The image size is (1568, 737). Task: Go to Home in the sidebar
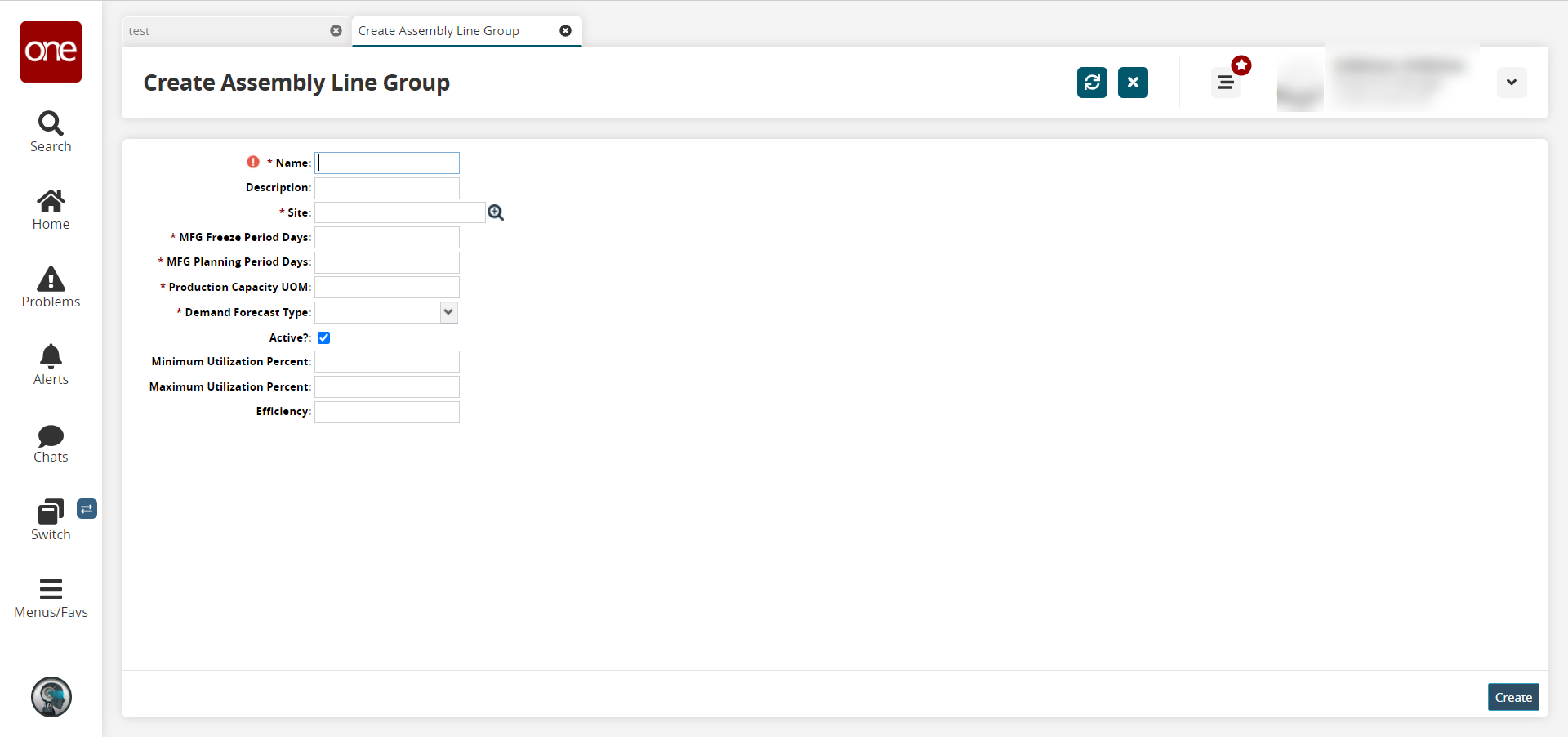click(x=51, y=210)
